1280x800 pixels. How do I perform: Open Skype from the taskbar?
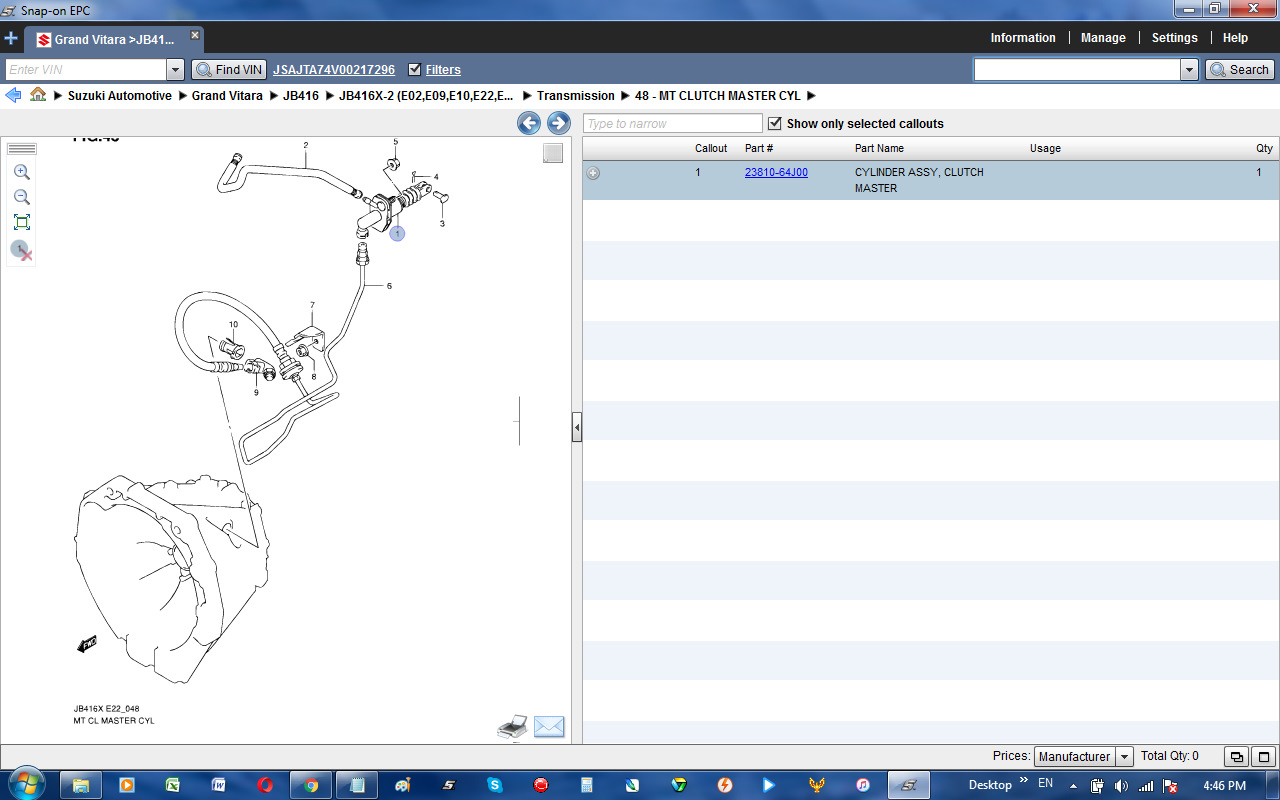point(494,785)
